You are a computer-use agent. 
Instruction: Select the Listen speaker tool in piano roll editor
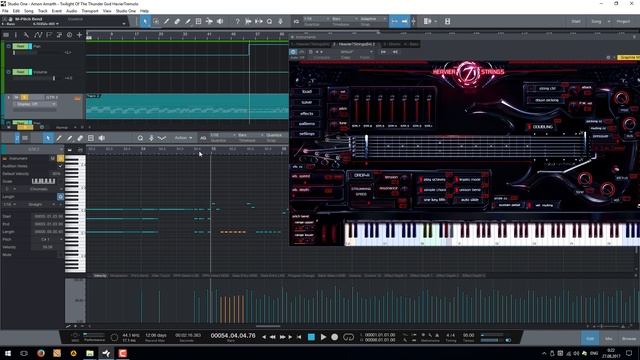click(x=102, y=138)
